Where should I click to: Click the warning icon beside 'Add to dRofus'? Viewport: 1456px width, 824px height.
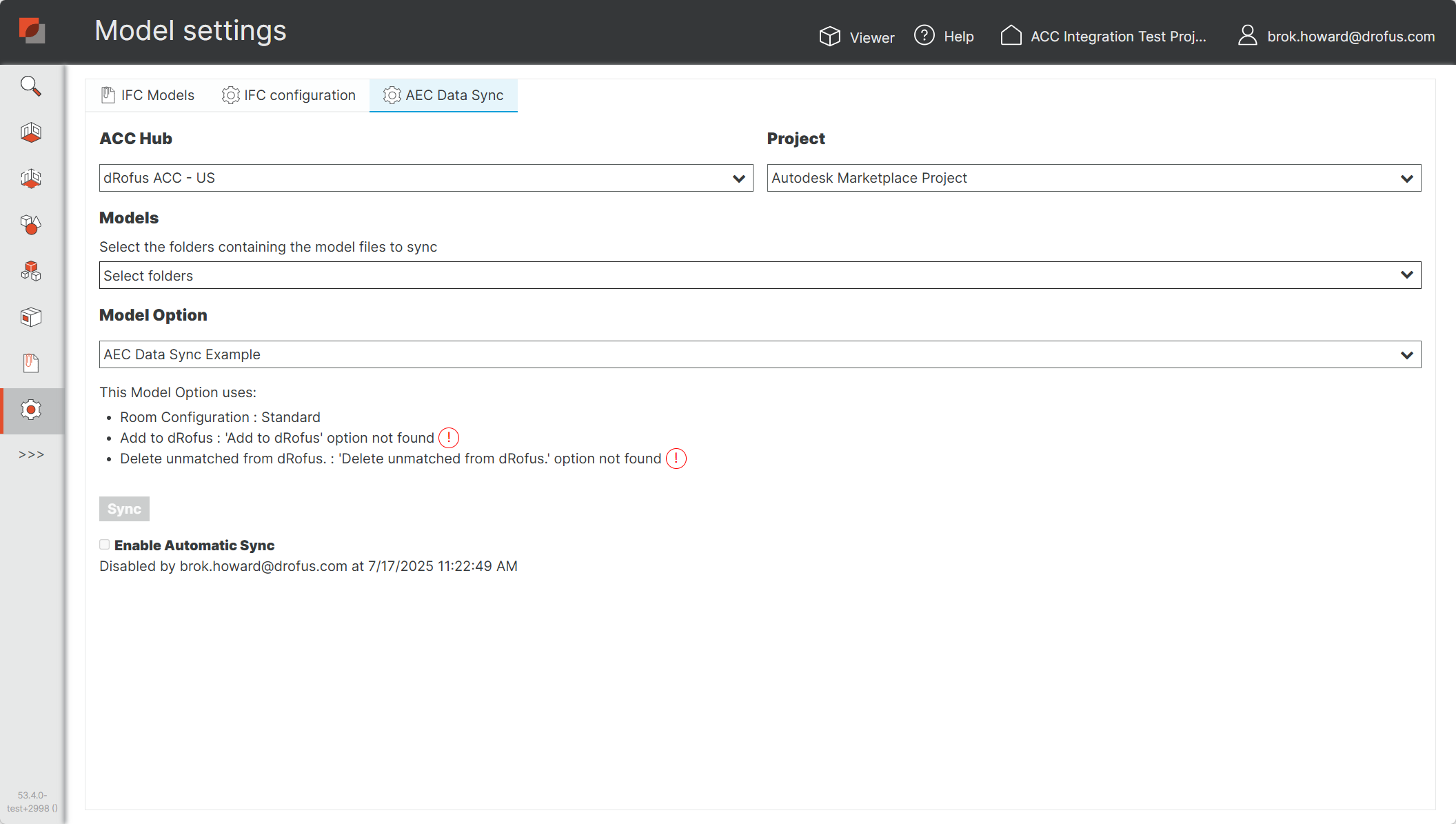click(449, 438)
